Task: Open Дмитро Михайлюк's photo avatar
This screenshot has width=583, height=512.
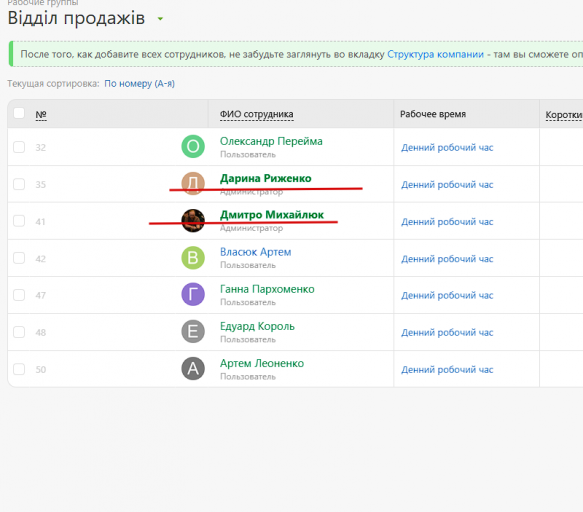Action: 193,220
